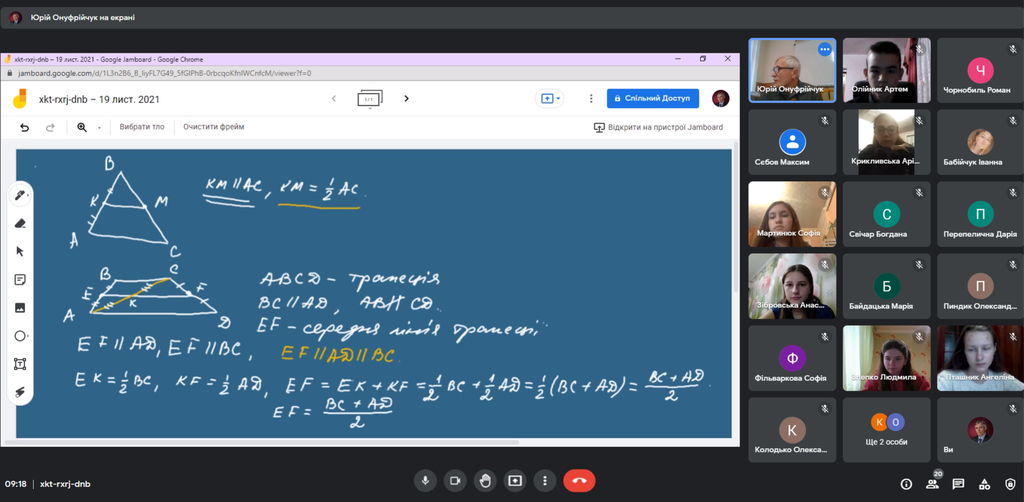Click presenter banner Юрій Онуфрійчук на екрані
Viewport: 1024px width, 502px height.
pyautogui.click(x=82, y=18)
